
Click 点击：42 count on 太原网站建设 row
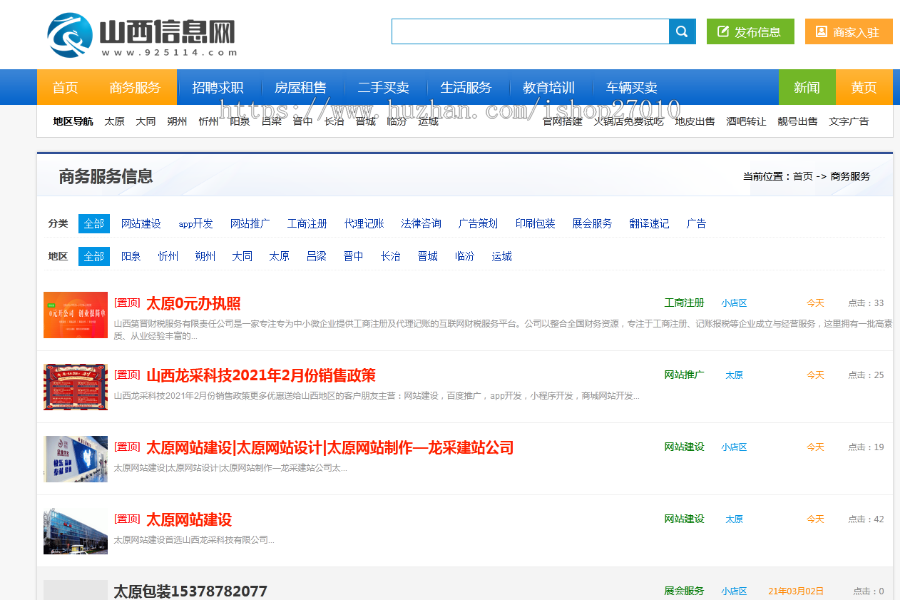(x=866, y=519)
